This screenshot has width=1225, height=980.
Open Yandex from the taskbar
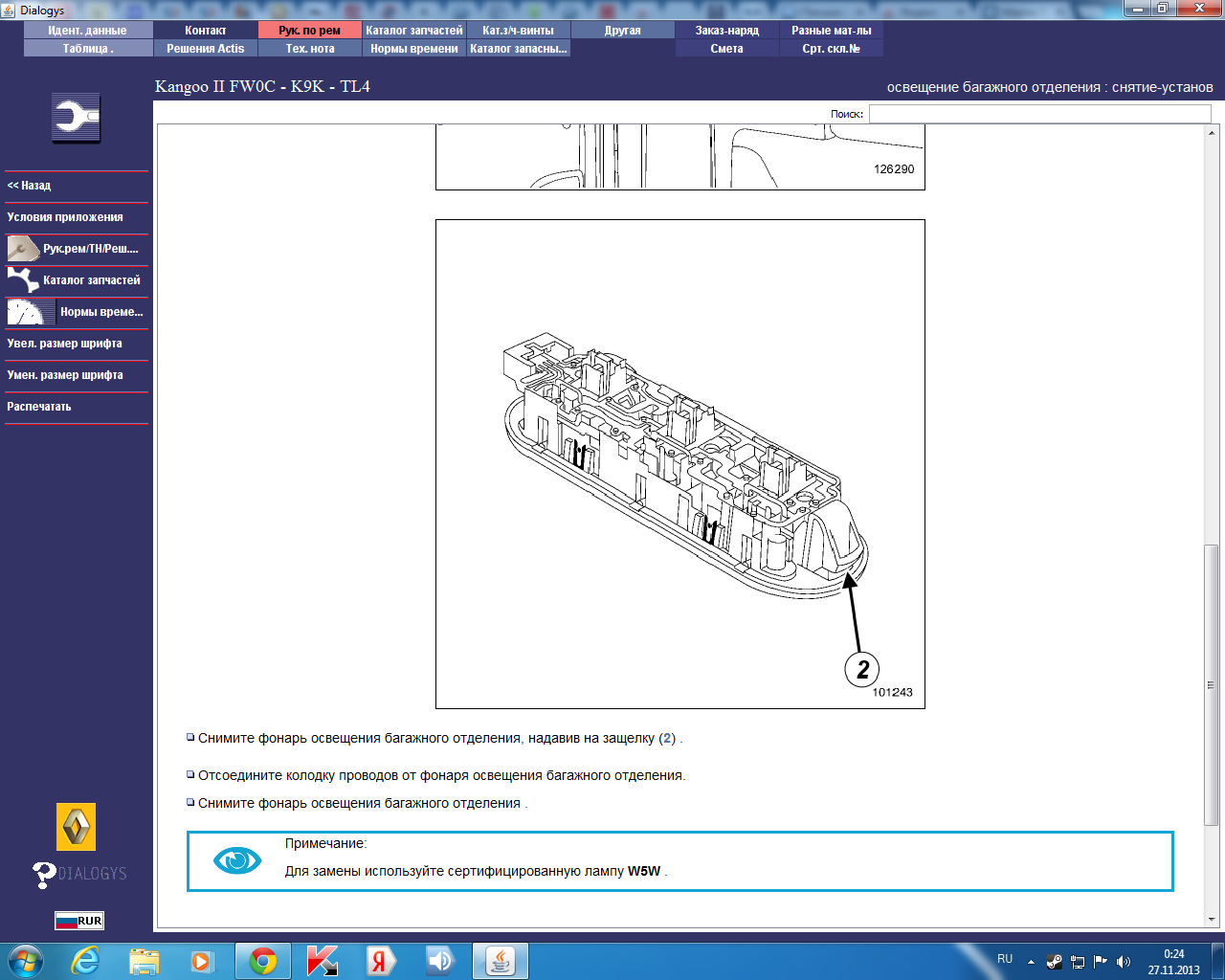[380, 961]
